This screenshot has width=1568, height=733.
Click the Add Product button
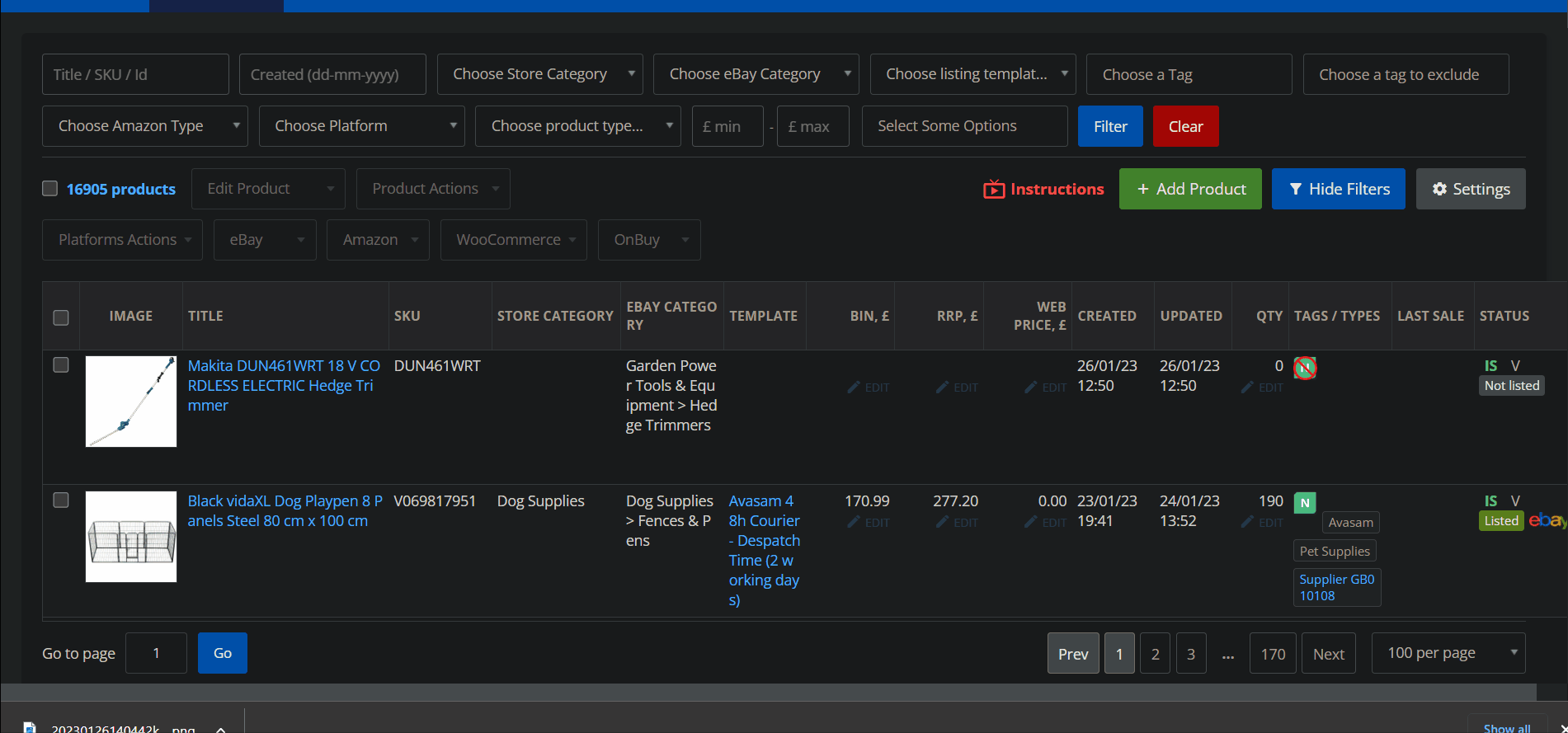pyautogui.click(x=1190, y=189)
